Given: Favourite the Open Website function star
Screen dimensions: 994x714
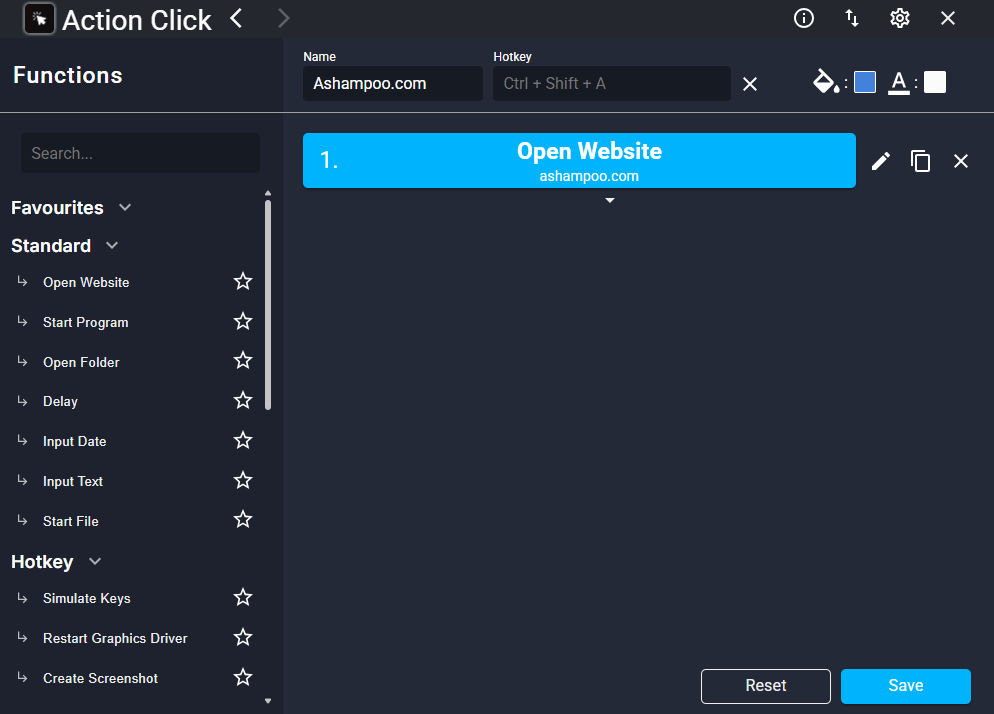Looking at the screenshot, I should (x=243, y=281).
